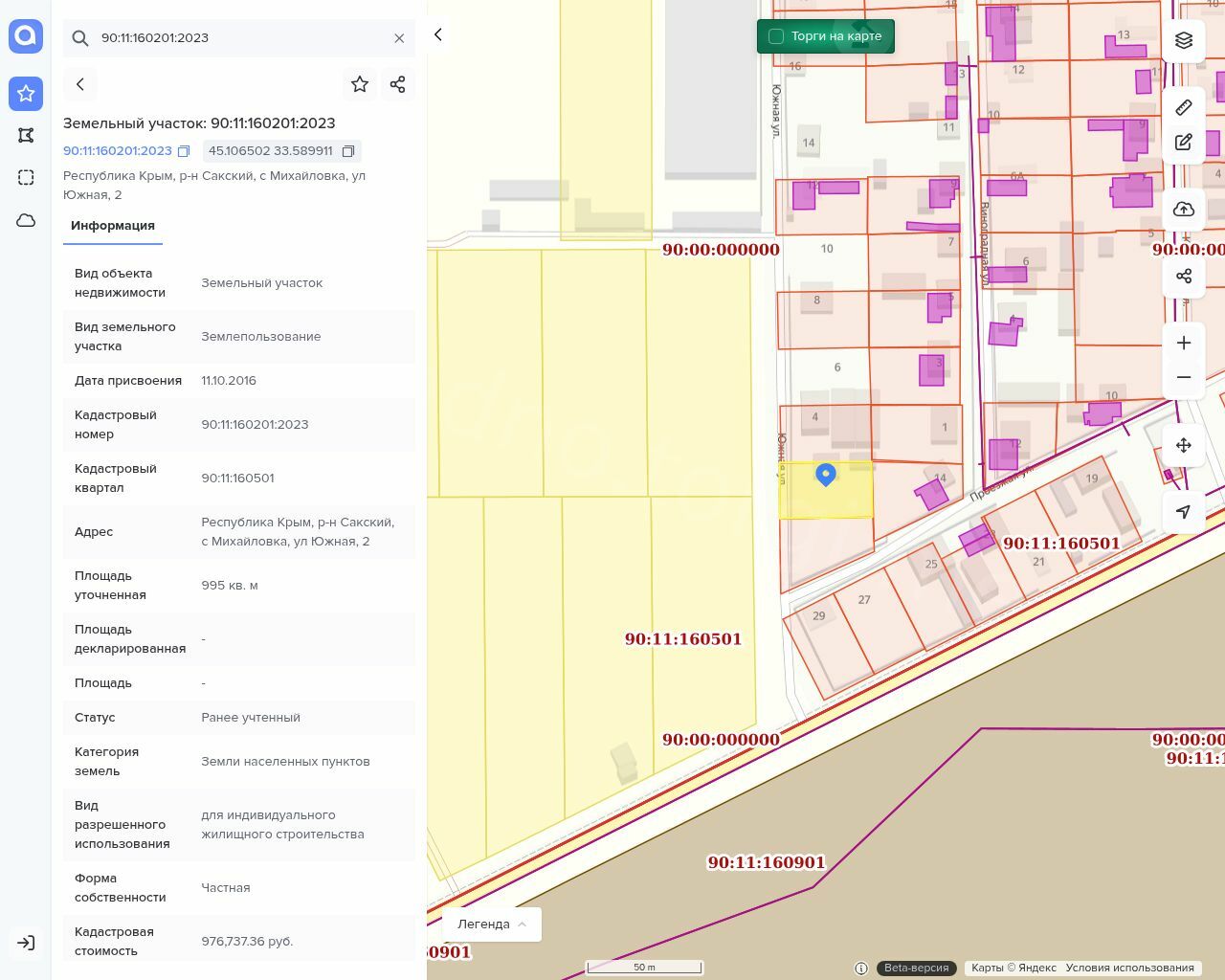
Task: Expand the Легенда panel
Action: point(492,924)
